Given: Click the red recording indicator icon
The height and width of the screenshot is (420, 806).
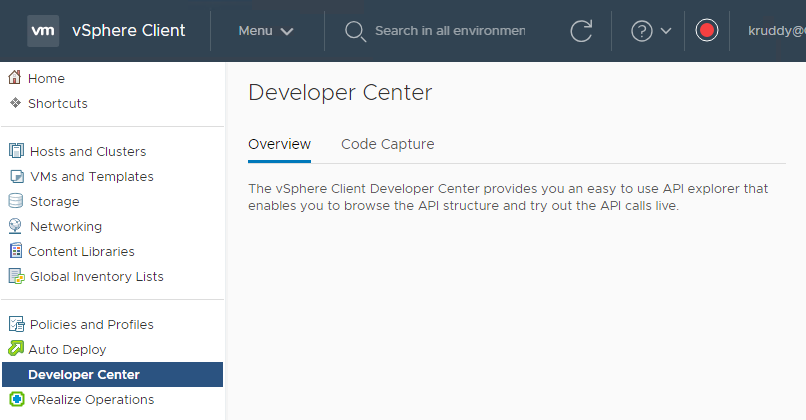Looking at the screenshot, I should click(707, 31).
